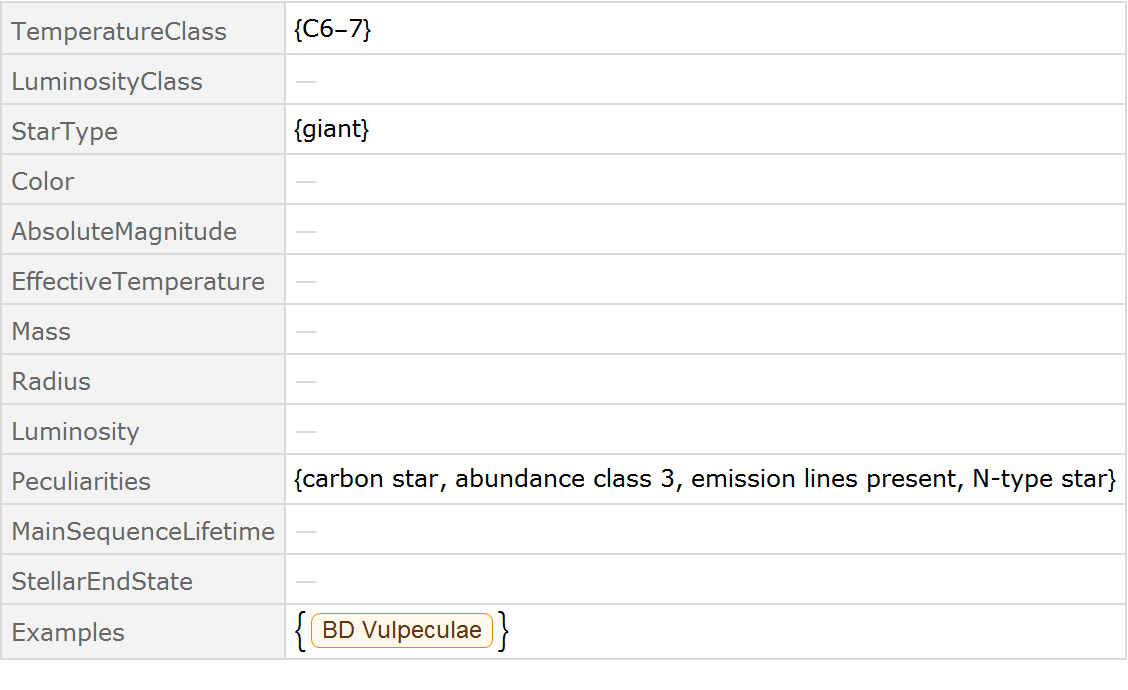This screenshot has height=690, width=1128.
Task: Click the Color property label
Action: pyautogui.click(x=43, y=181)
